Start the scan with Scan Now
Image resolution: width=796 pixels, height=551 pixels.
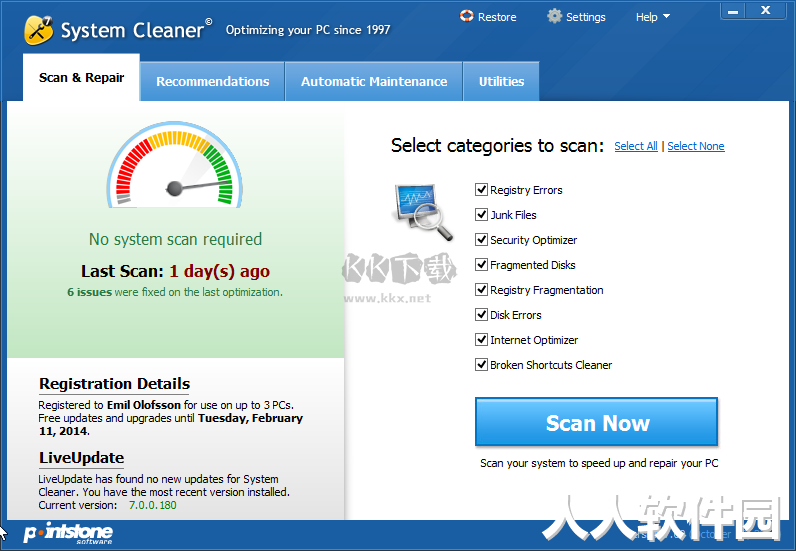click(x=596, y=422)
